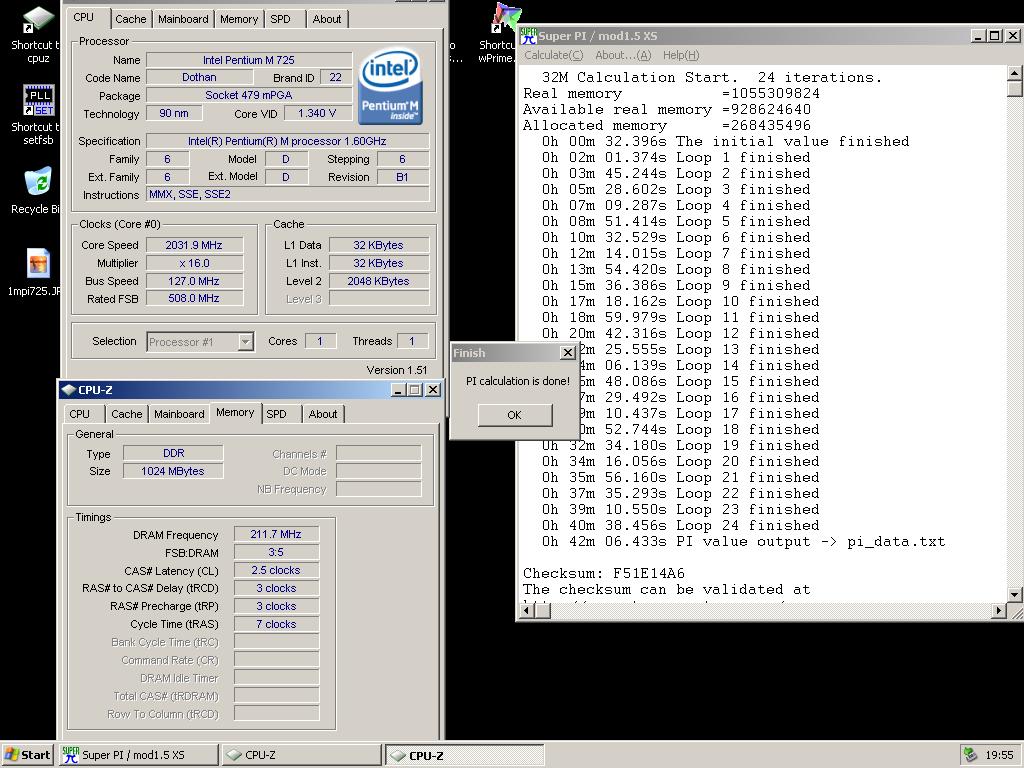Image resolution: width=1024 pixels, height=768 pixels.
Task: Click Super PI vertical scrollbar down arrow
Action: click(x=1014, y=594)
